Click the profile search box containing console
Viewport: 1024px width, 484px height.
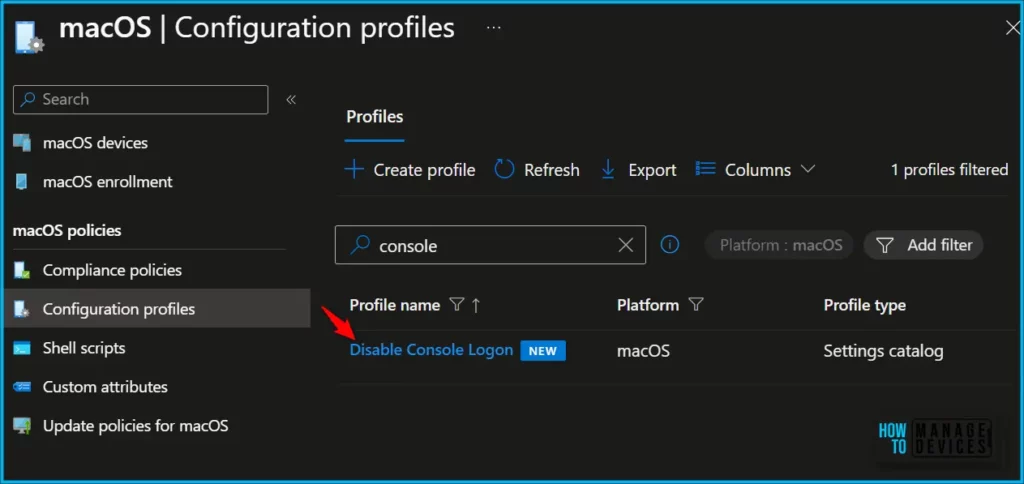coord(490,245)
